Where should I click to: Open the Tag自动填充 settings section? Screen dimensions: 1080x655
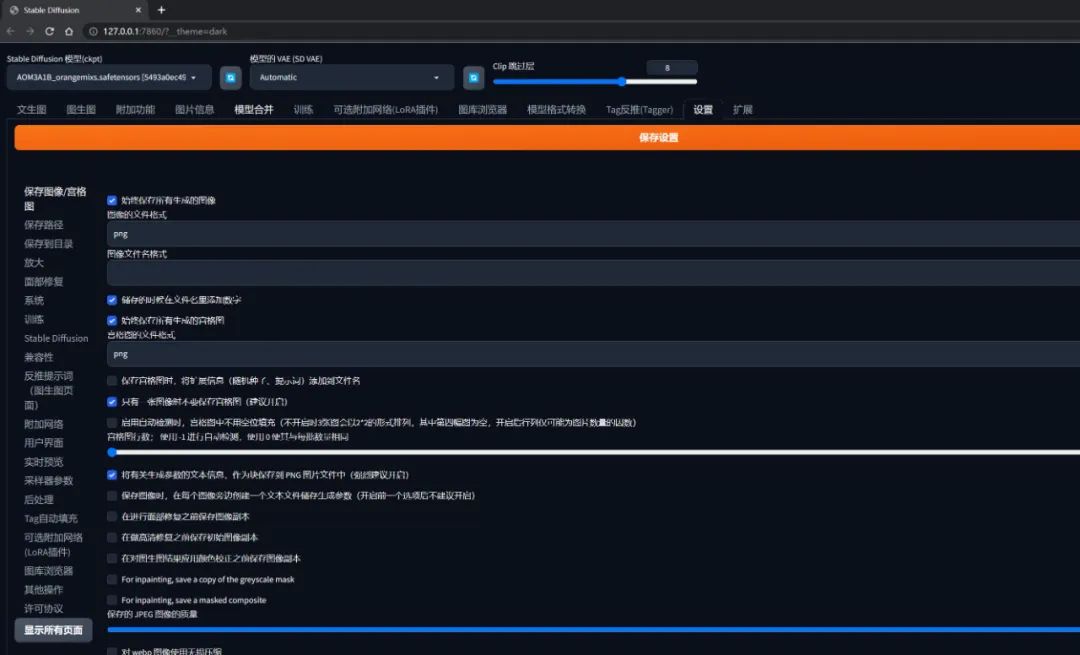coord(51,519)
